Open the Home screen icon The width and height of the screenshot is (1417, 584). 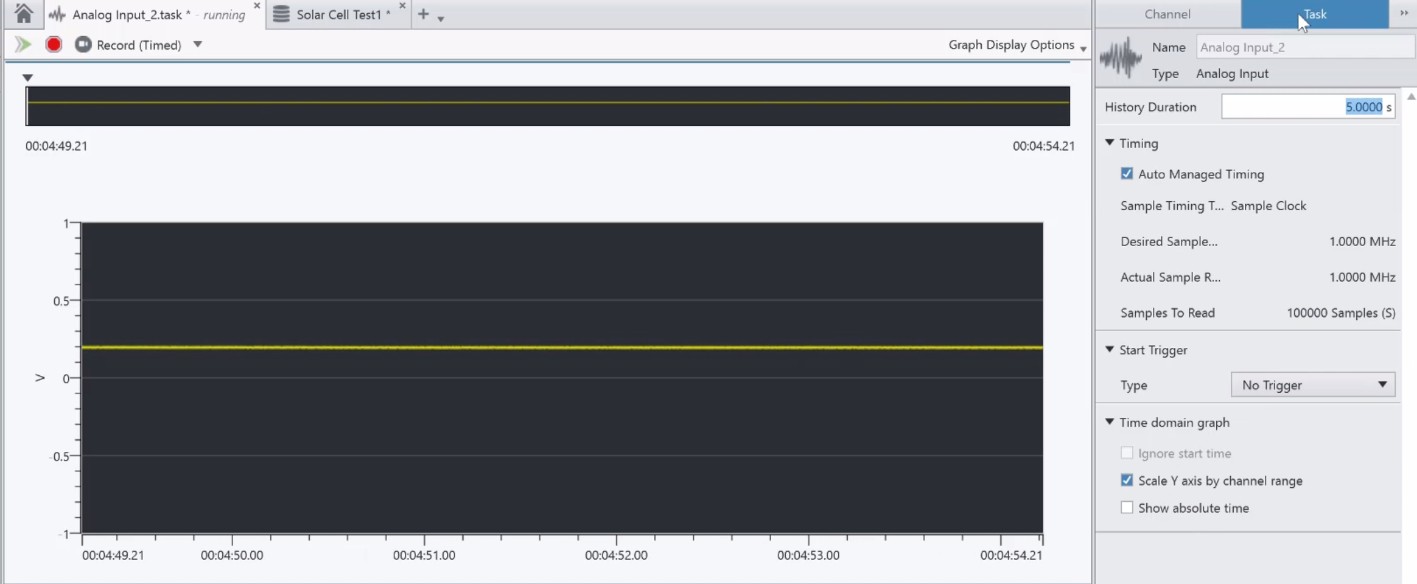[x=23, y=14]
